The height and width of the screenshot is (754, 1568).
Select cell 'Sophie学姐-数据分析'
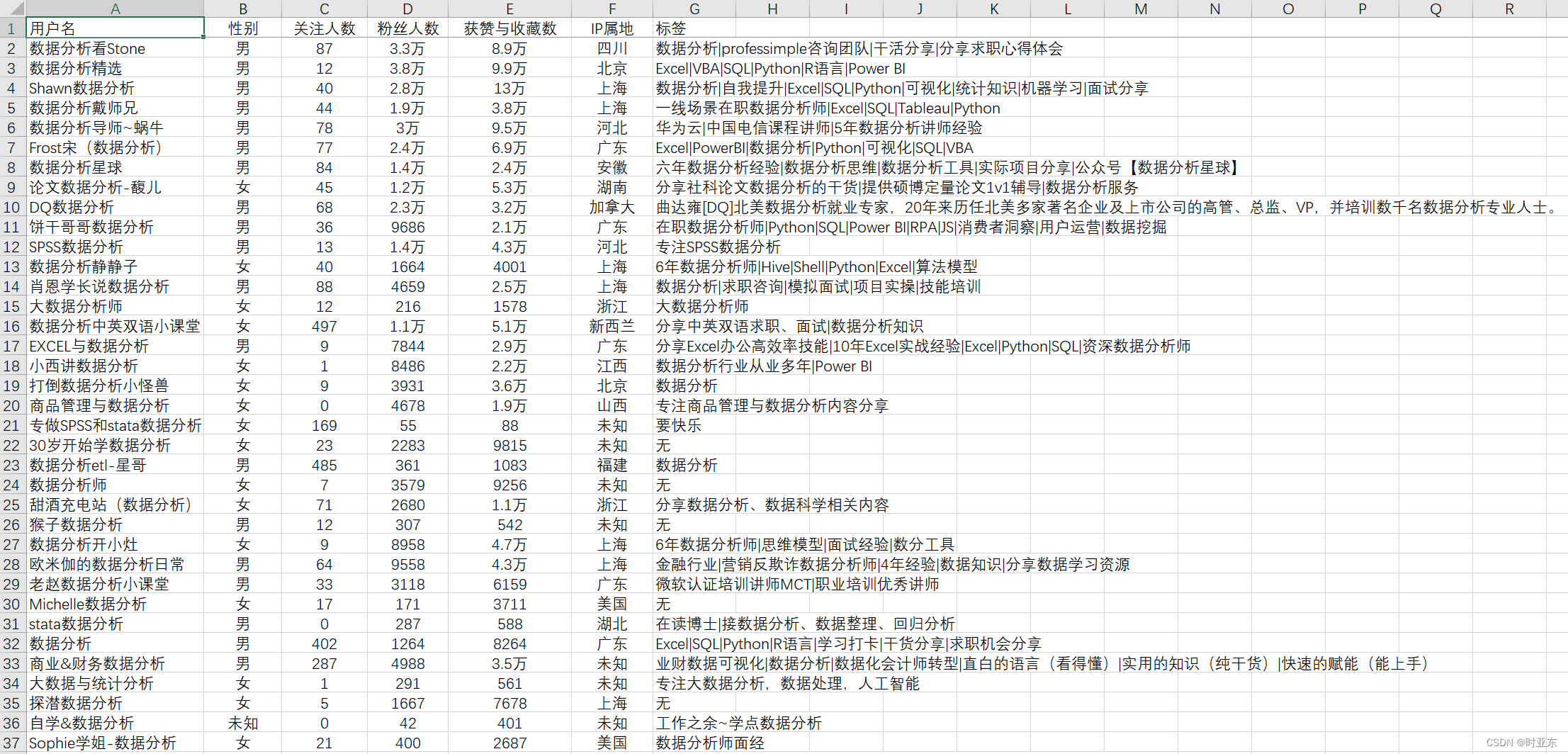click(x=115, y=743)
